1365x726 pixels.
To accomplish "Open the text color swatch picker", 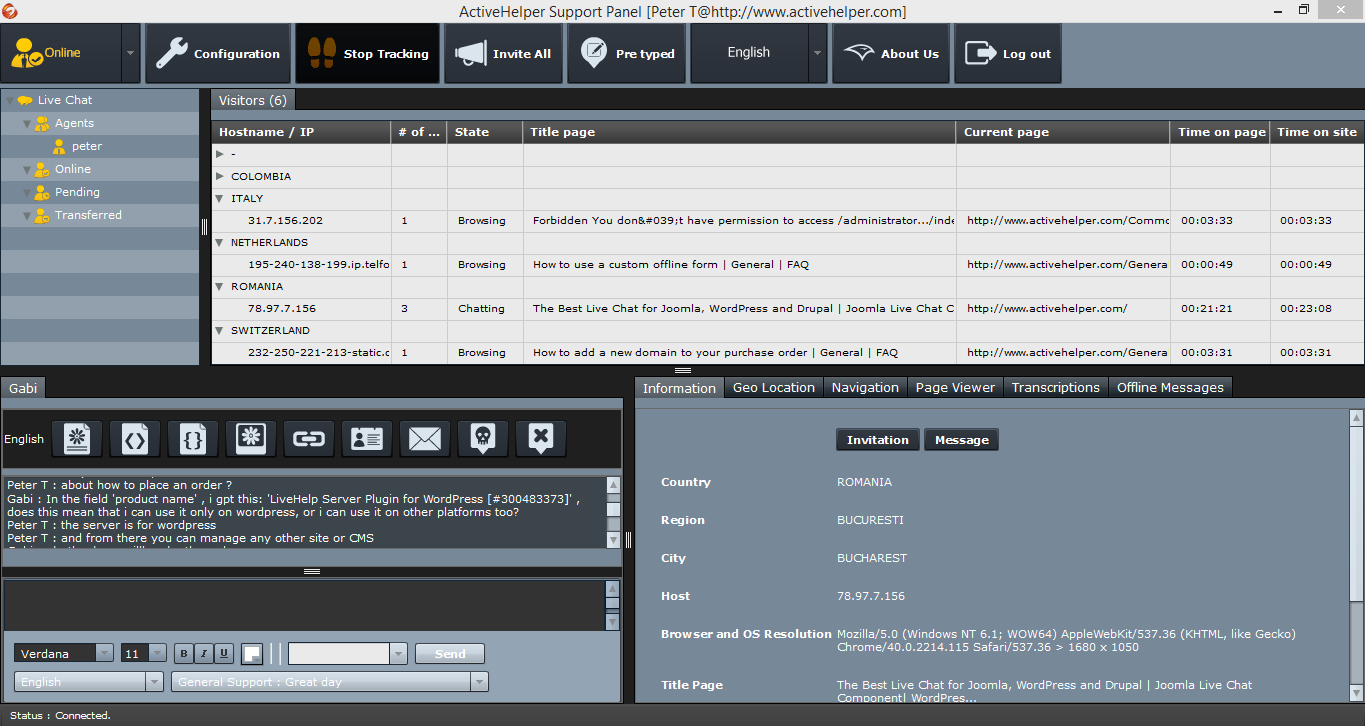I will (251, 653).
